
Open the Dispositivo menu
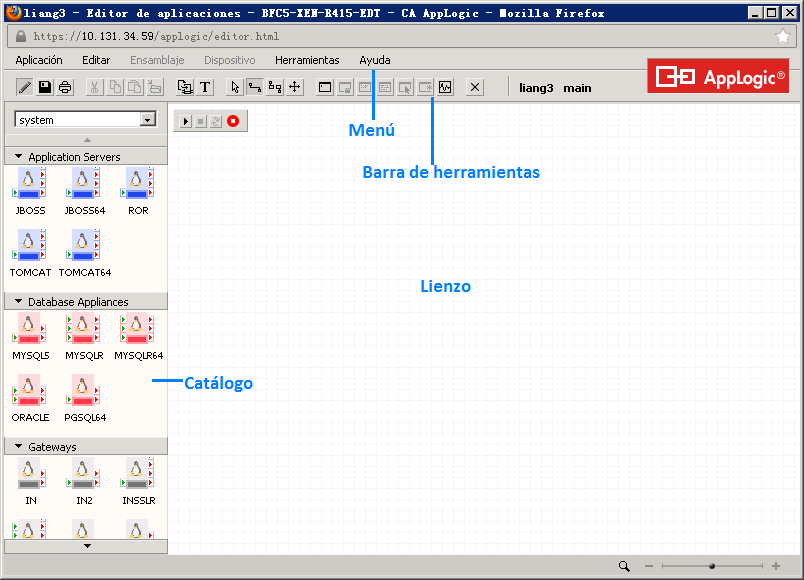click(230, 60)
